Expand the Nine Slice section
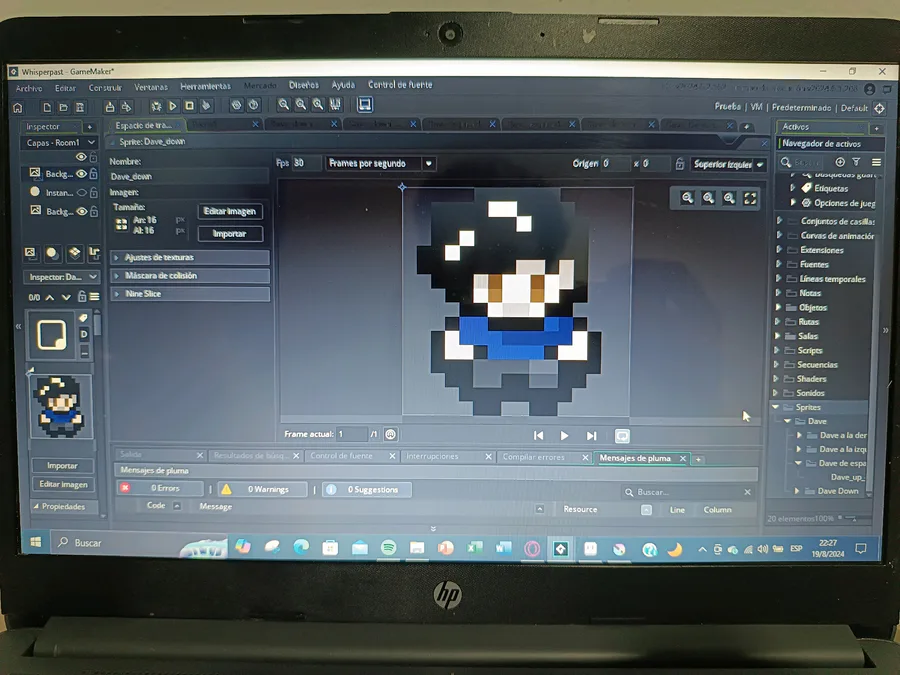This screenshot has width=900, height=675. (190, 294)
